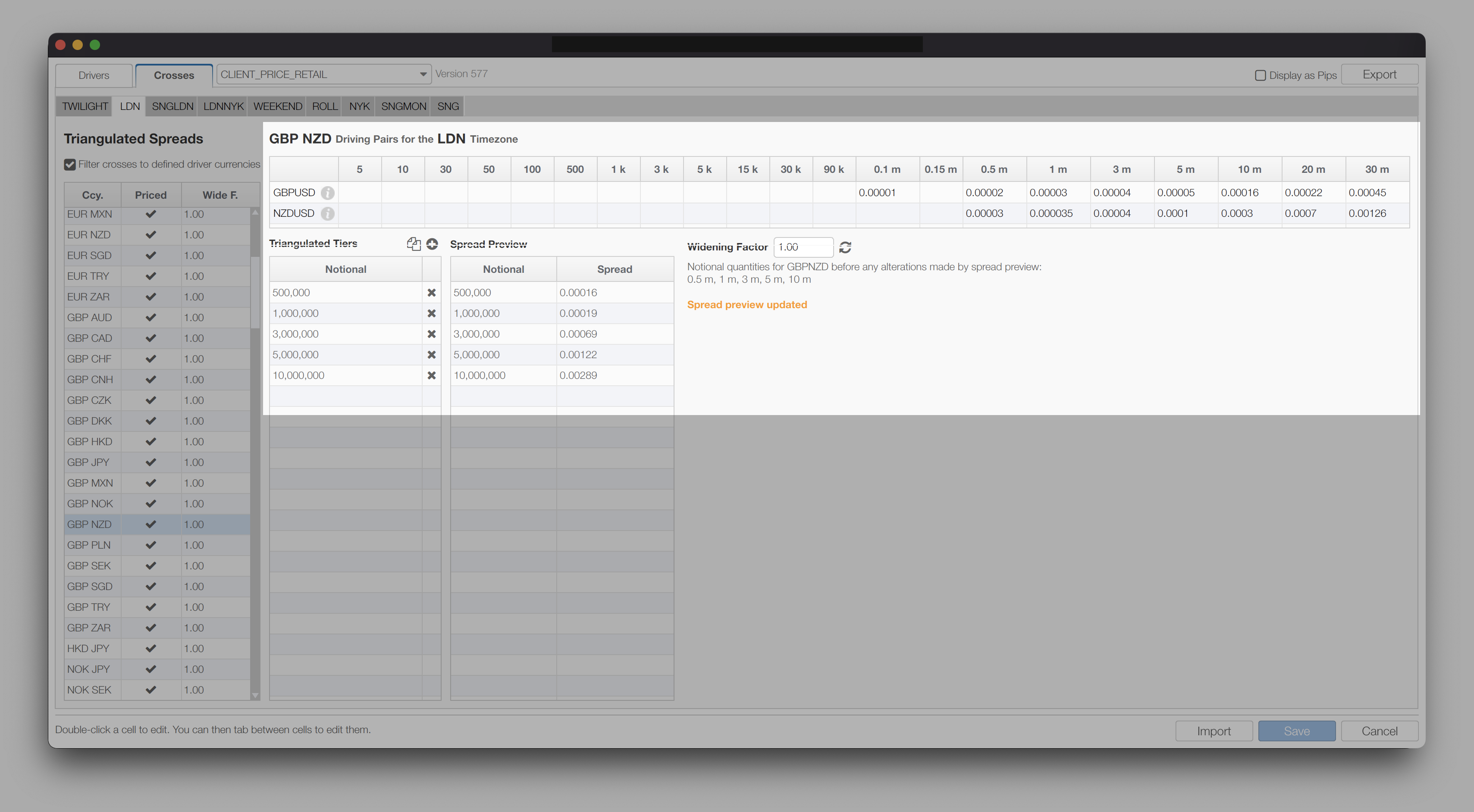Refresh the widening factor spread preview
This screenshot has width=1474, height=812.
tap(845, 247)
